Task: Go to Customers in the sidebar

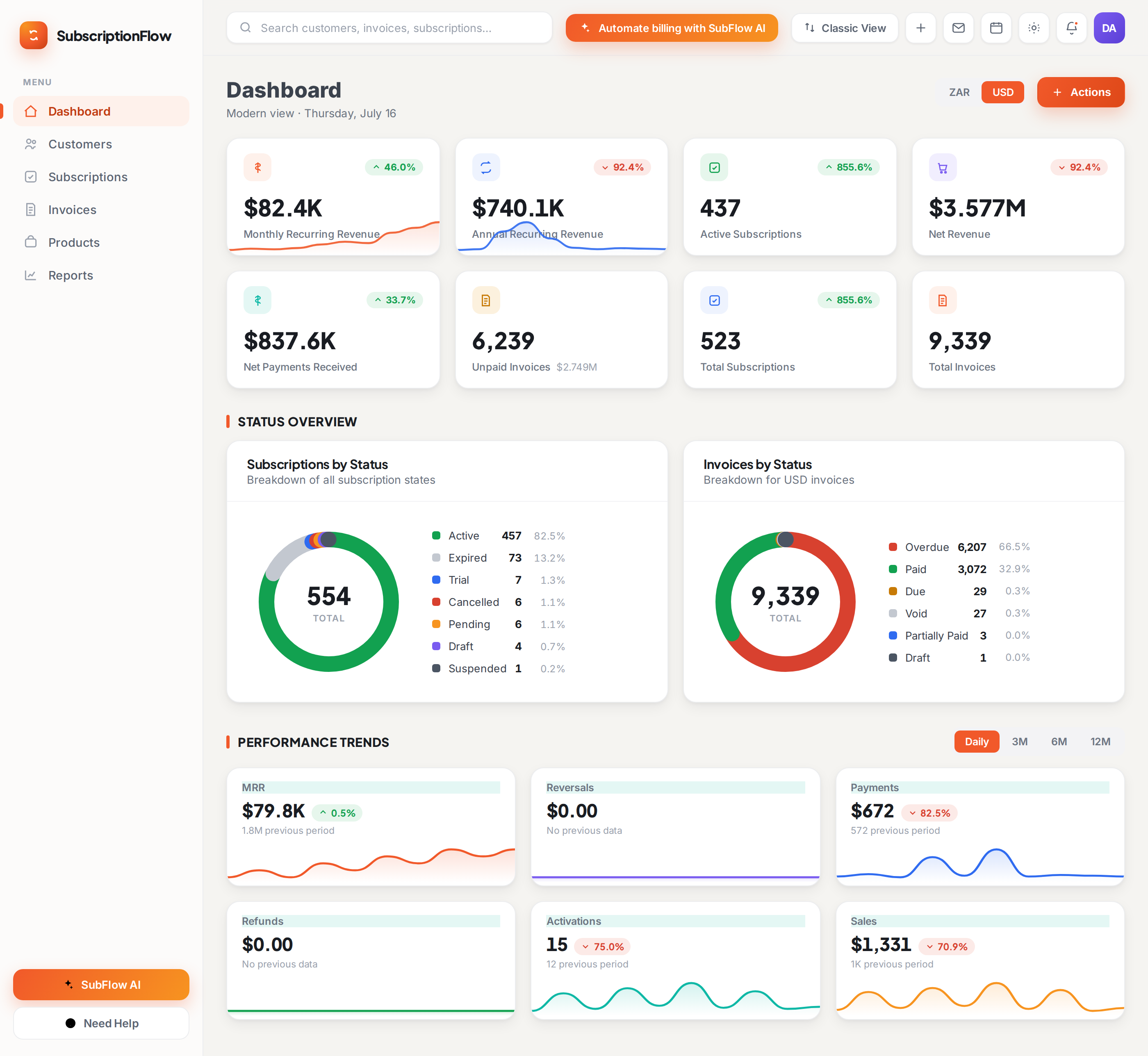Action: (101, 144)
